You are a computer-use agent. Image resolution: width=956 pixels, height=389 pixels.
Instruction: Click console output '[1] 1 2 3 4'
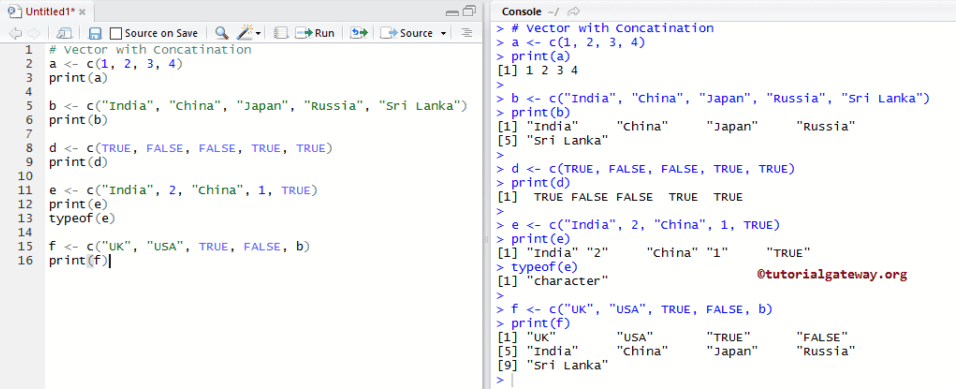coord(538,70)
